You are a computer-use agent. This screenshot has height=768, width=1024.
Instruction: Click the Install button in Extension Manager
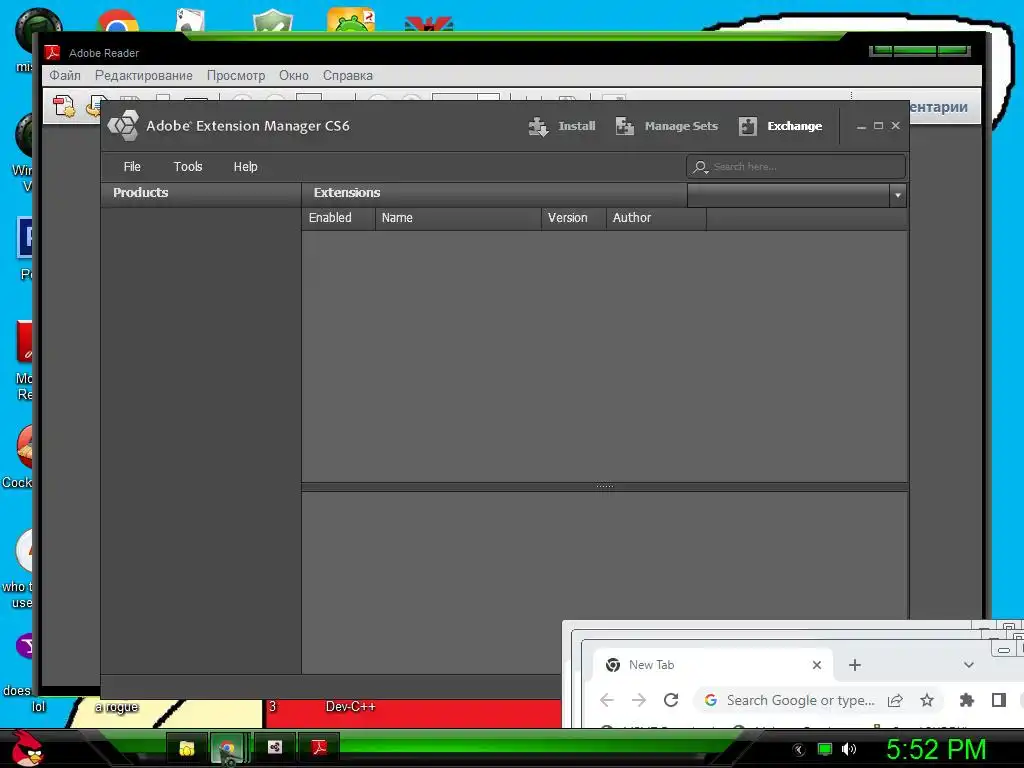coord(562,126)
